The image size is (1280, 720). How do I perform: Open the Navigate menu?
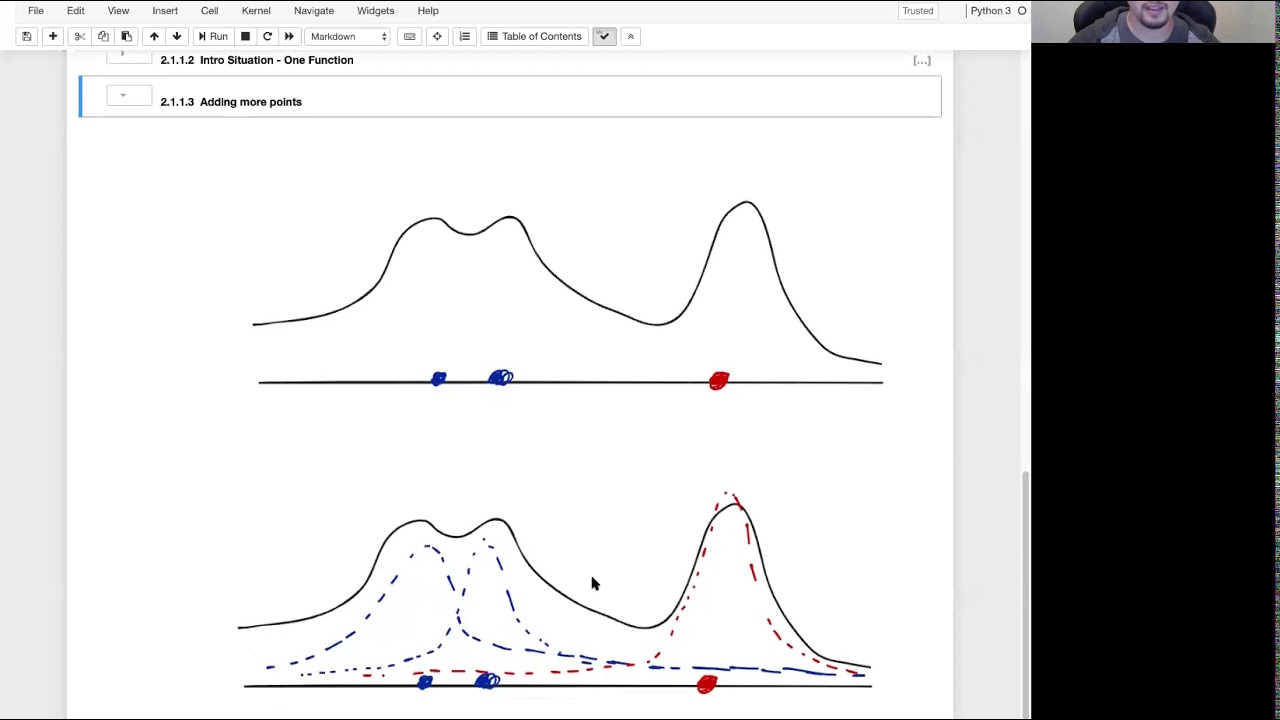tap(314, 11)
